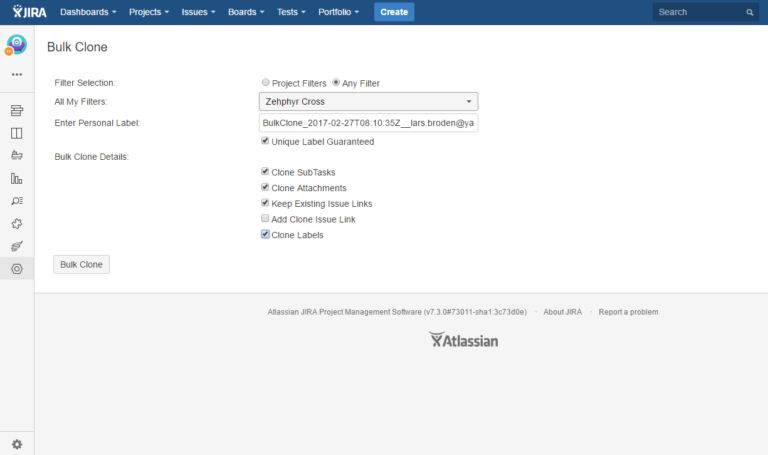This screenshot has height=455, width=768.
Task: Open the All My Filters dropdown
Action: pos(368,101)
